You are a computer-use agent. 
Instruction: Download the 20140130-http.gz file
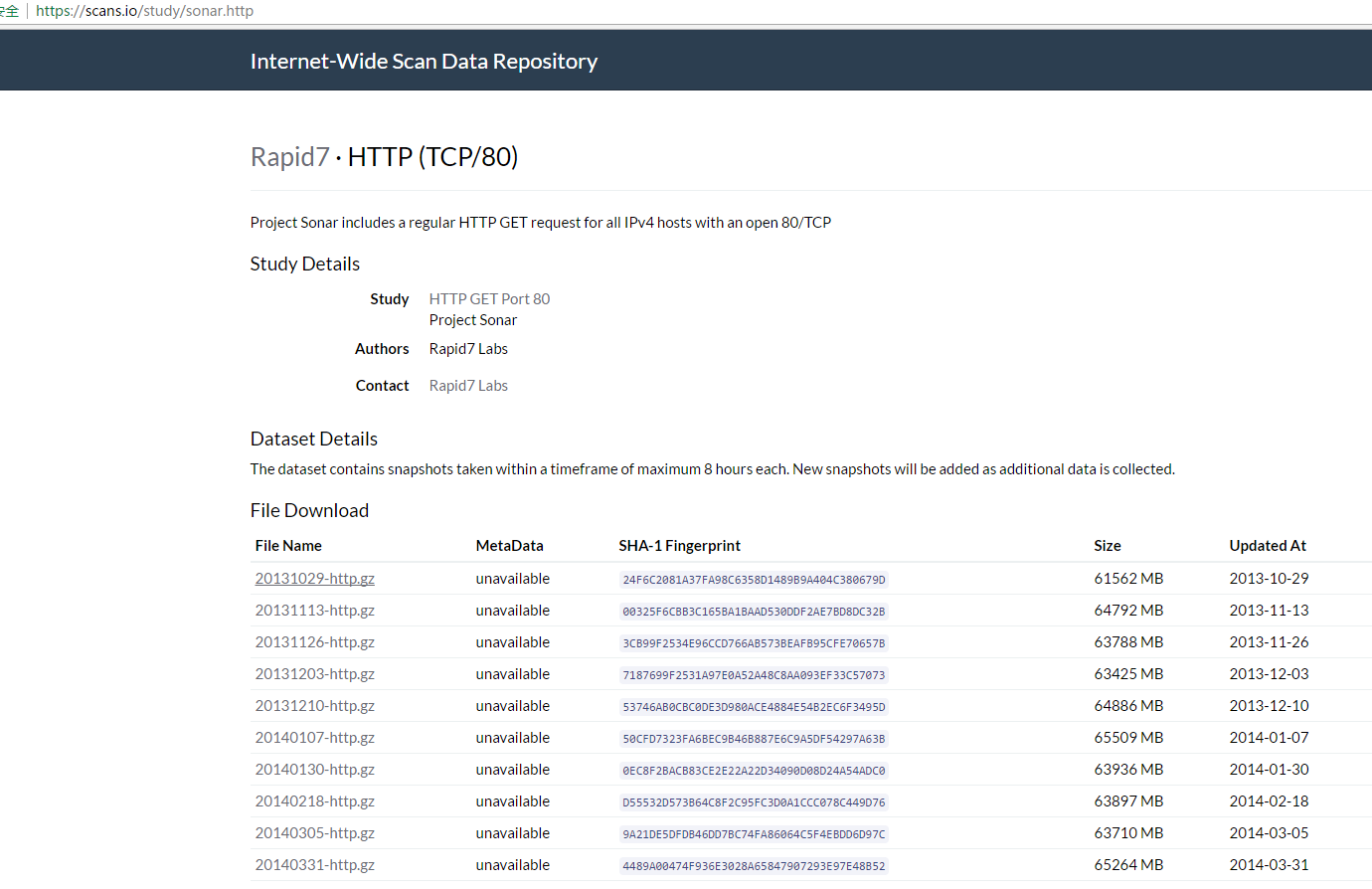(x=314, y=769)
